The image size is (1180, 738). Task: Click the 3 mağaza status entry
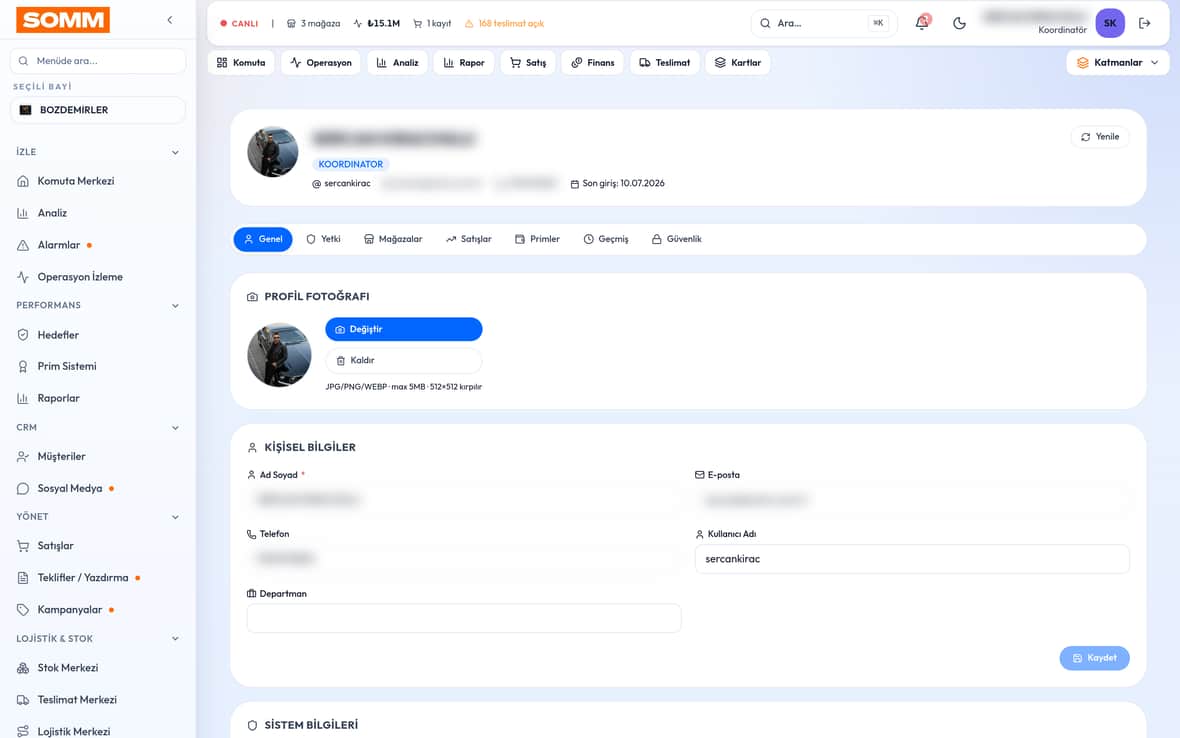coord(314,23)
